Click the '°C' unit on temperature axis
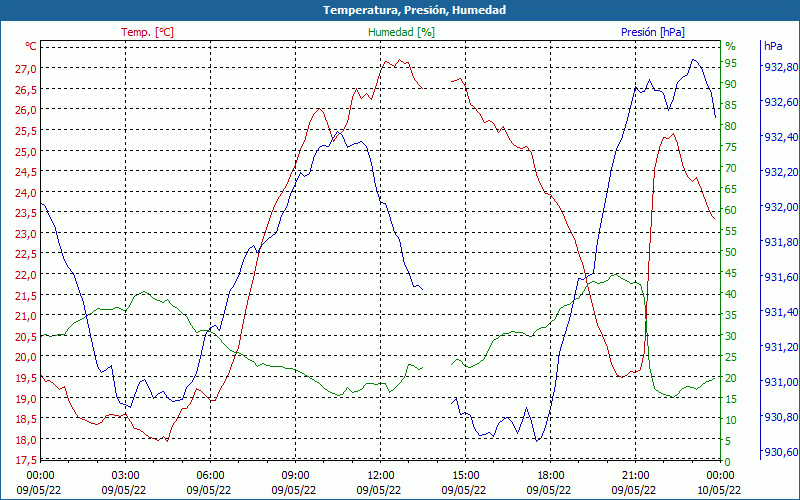 click(x=31, y=46)
